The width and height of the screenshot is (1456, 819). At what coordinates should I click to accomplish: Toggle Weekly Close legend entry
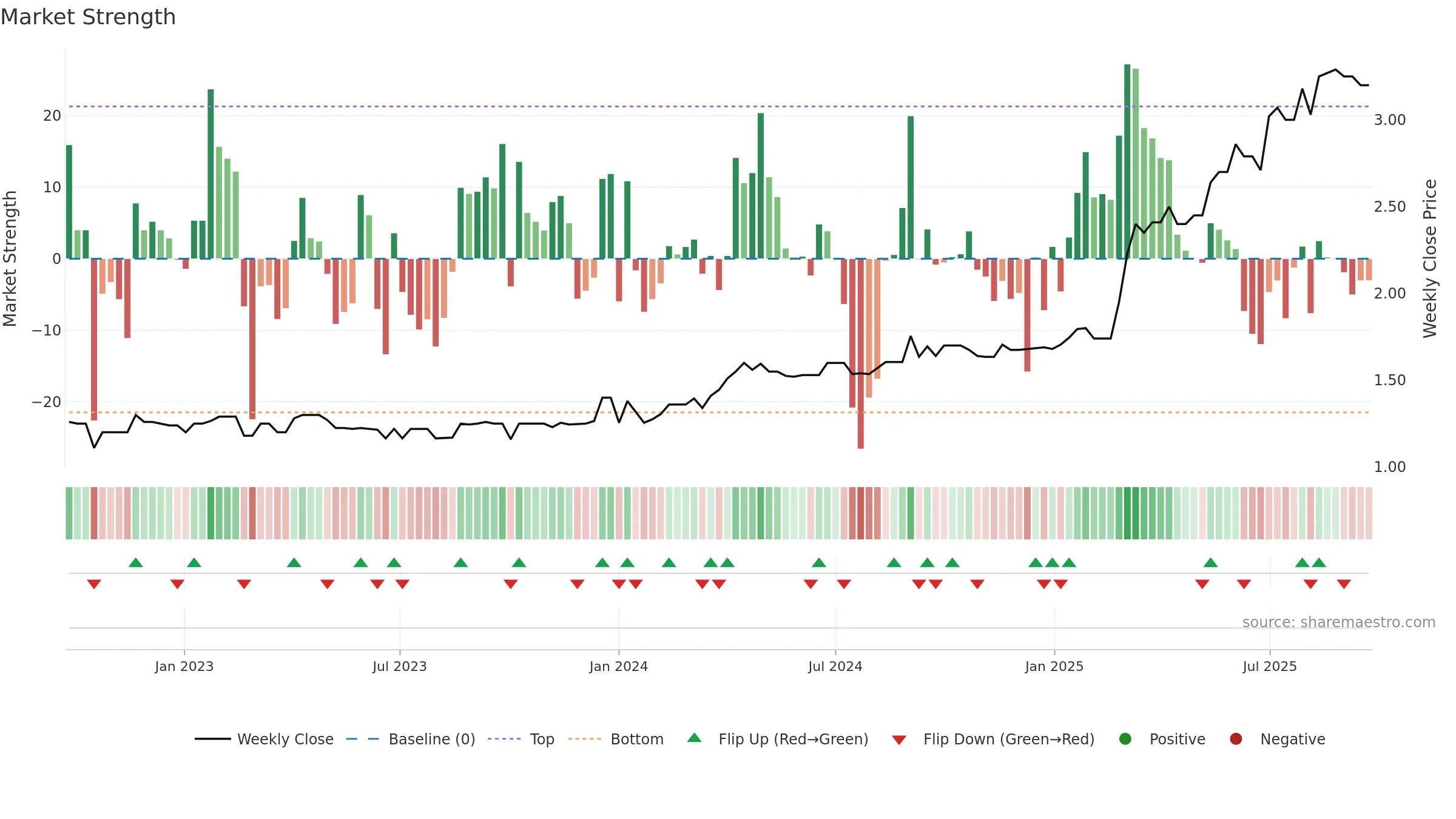[x=264, y=739]
